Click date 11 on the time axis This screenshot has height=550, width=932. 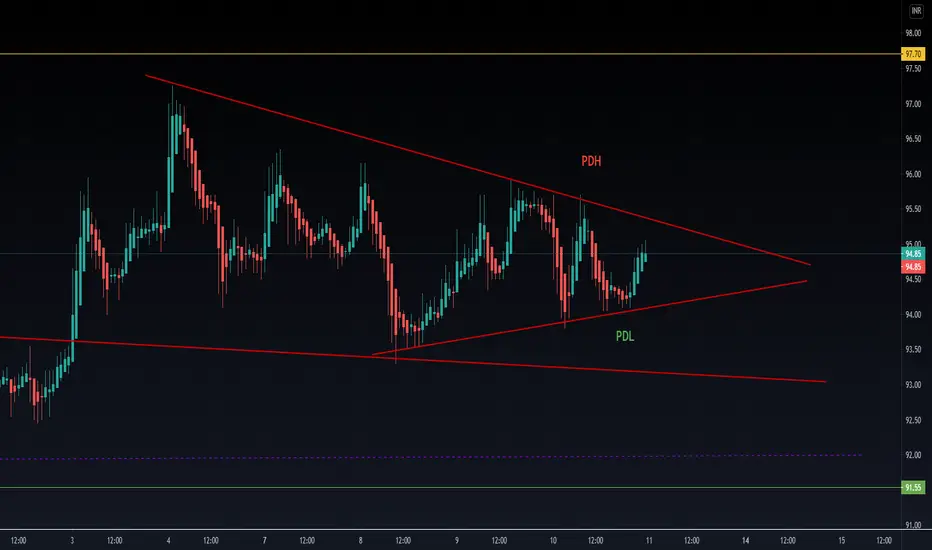point(649,540)
